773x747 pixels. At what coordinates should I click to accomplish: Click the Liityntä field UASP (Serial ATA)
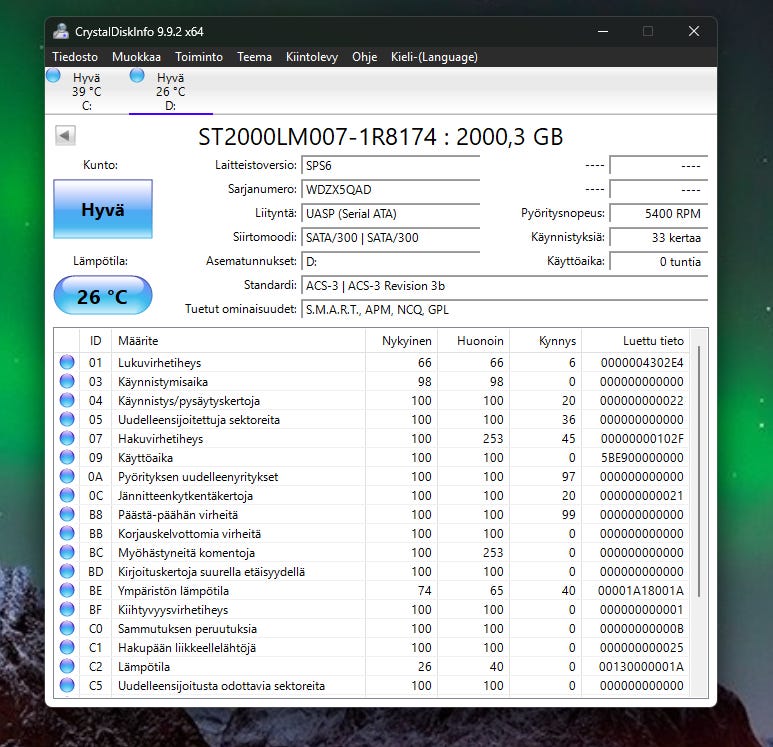coord(390,213)
